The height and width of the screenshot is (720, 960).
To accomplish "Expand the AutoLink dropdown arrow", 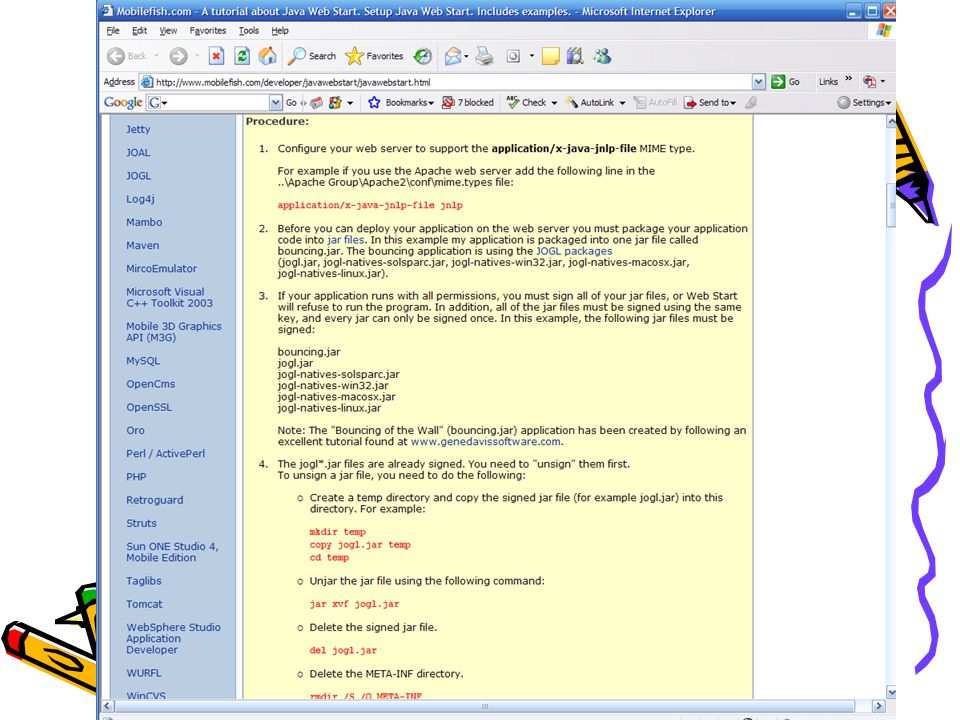I will 622,103.
